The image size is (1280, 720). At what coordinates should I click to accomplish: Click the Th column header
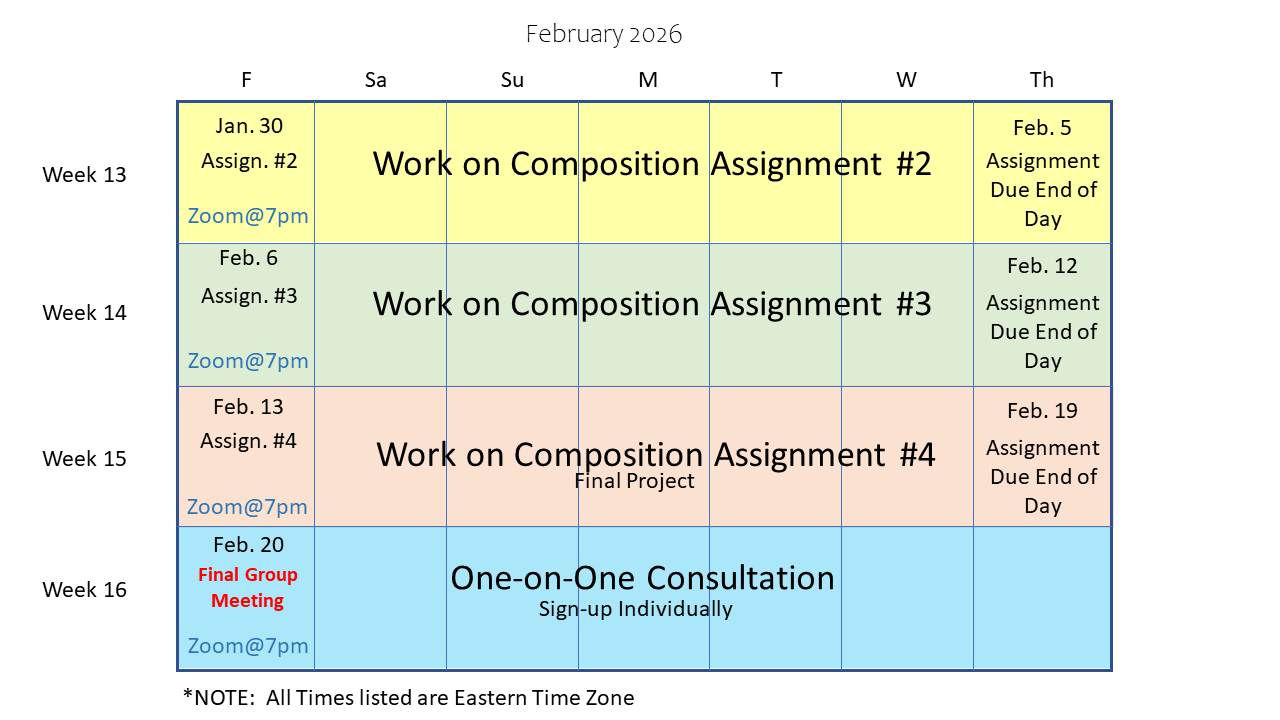tap(1042, 80)
